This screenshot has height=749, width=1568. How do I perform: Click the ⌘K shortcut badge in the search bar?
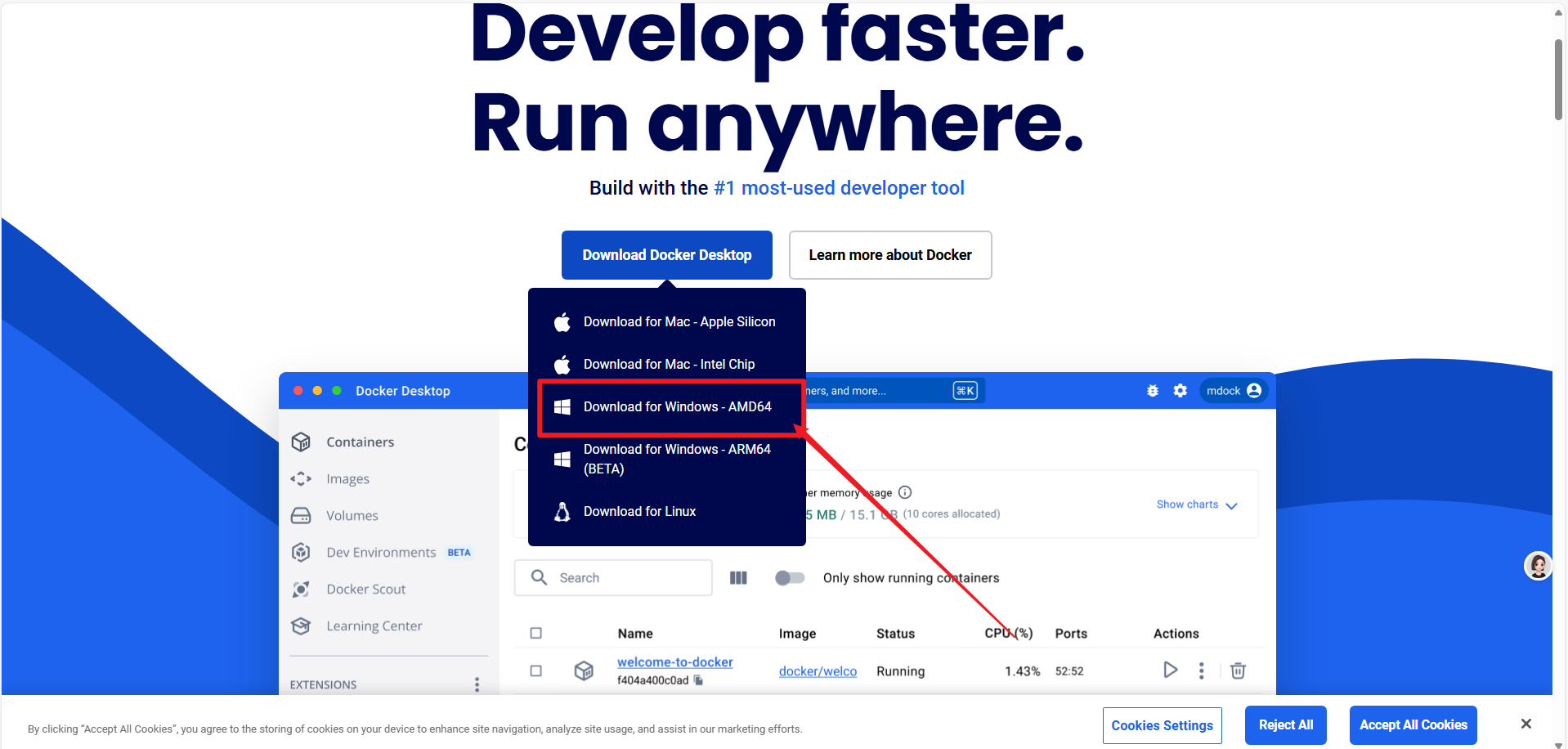(x=965, y=391)
